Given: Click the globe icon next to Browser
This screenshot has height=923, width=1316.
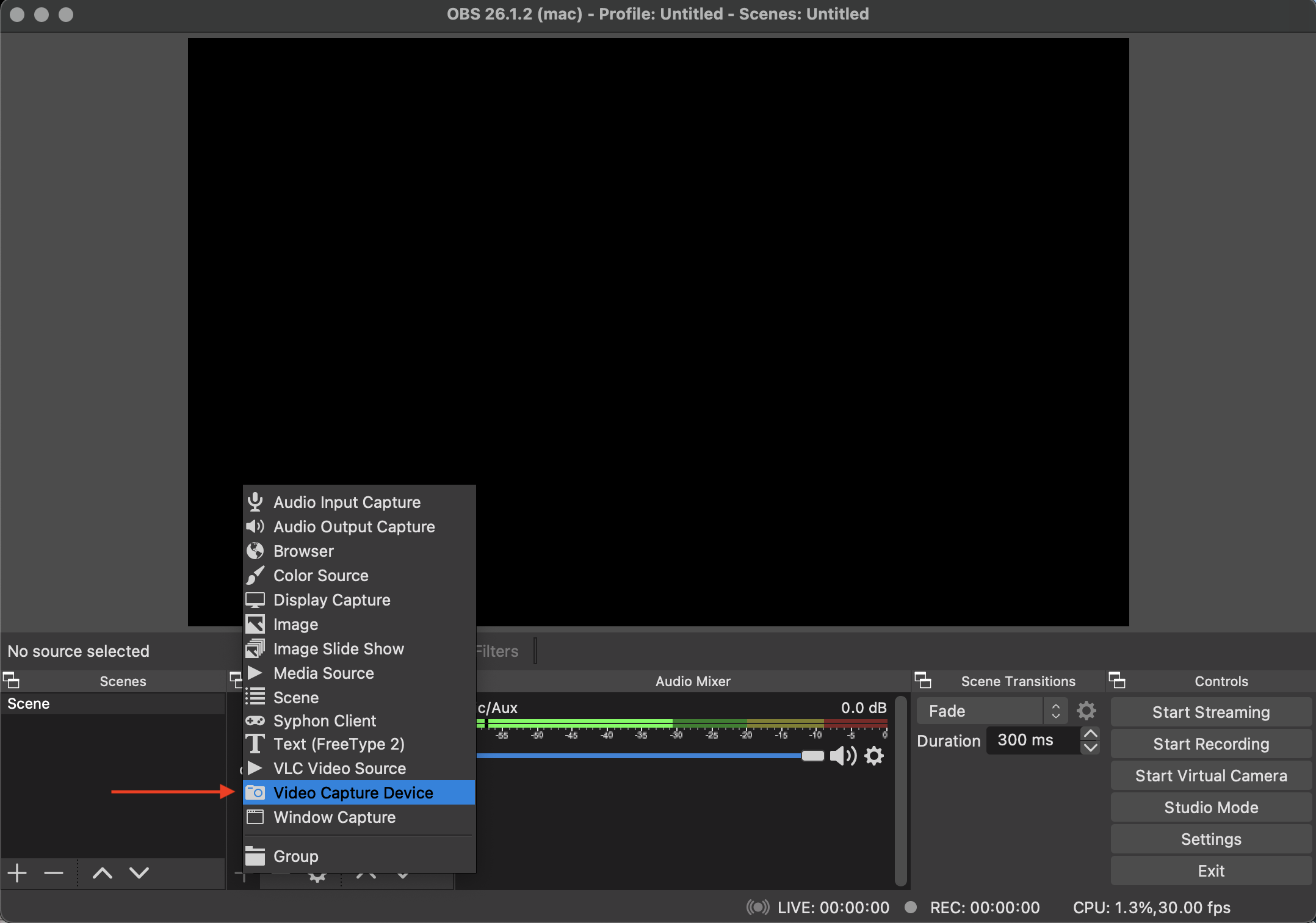Looking at the screenshot, I should (255, 551).
